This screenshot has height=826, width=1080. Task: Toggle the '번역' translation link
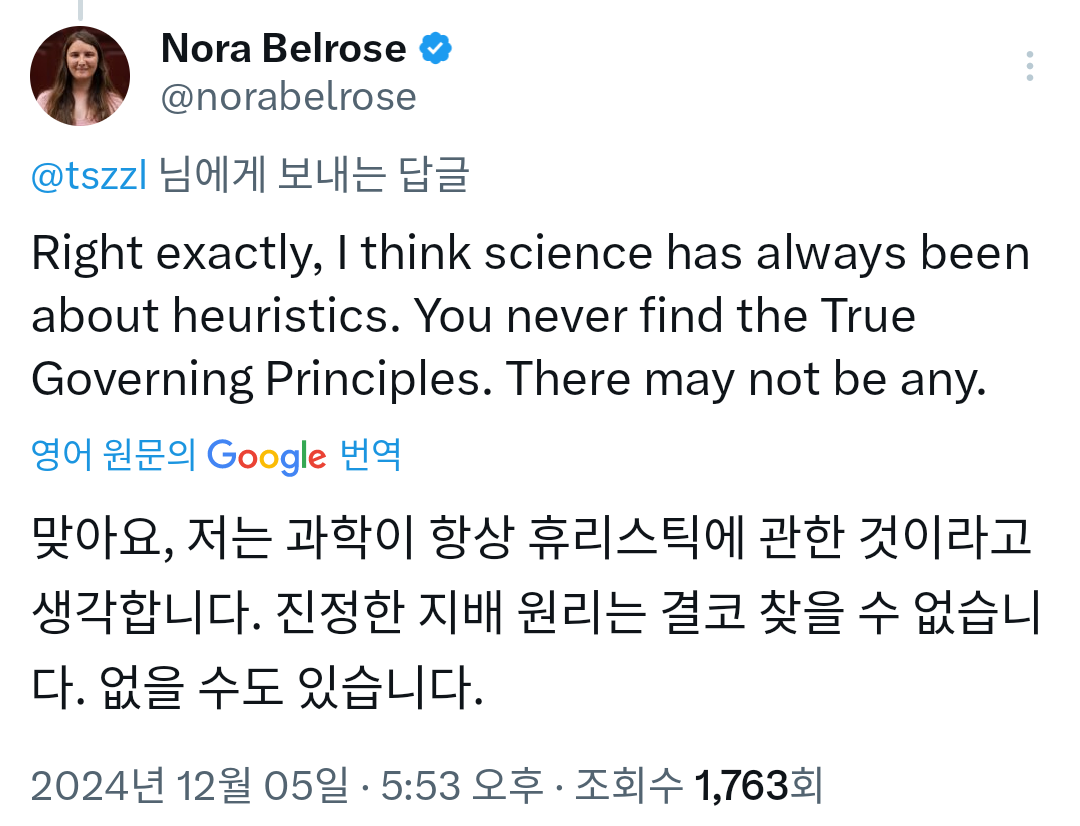371,455
